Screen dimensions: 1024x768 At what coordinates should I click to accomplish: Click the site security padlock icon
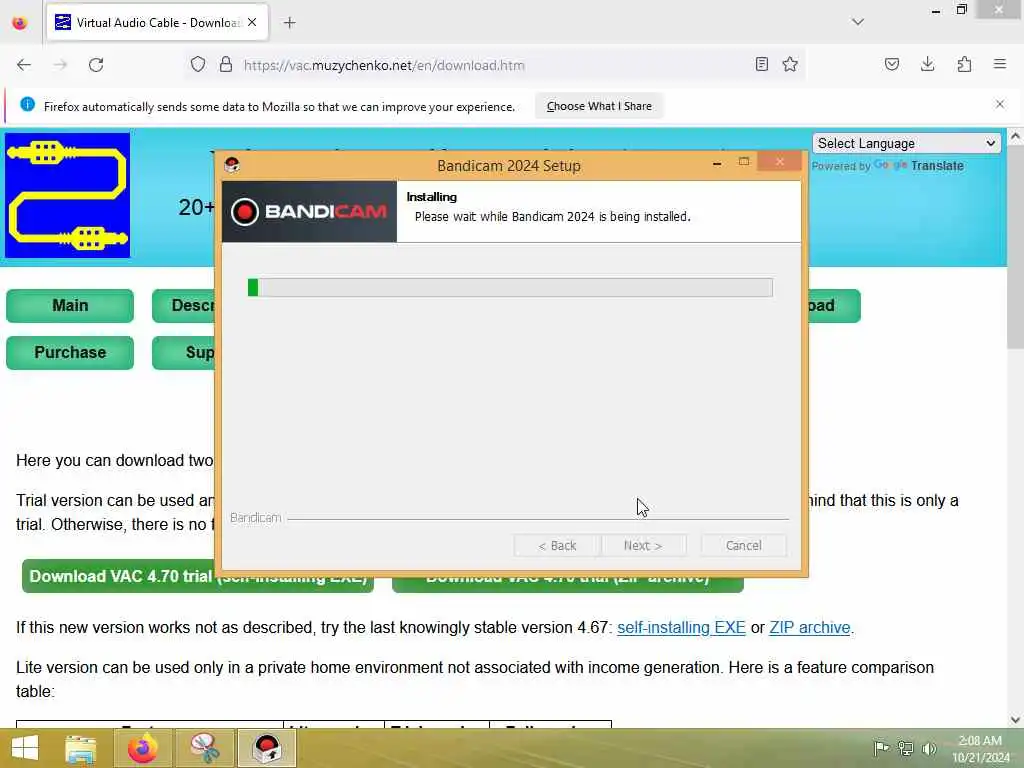[x=226, y=64]
